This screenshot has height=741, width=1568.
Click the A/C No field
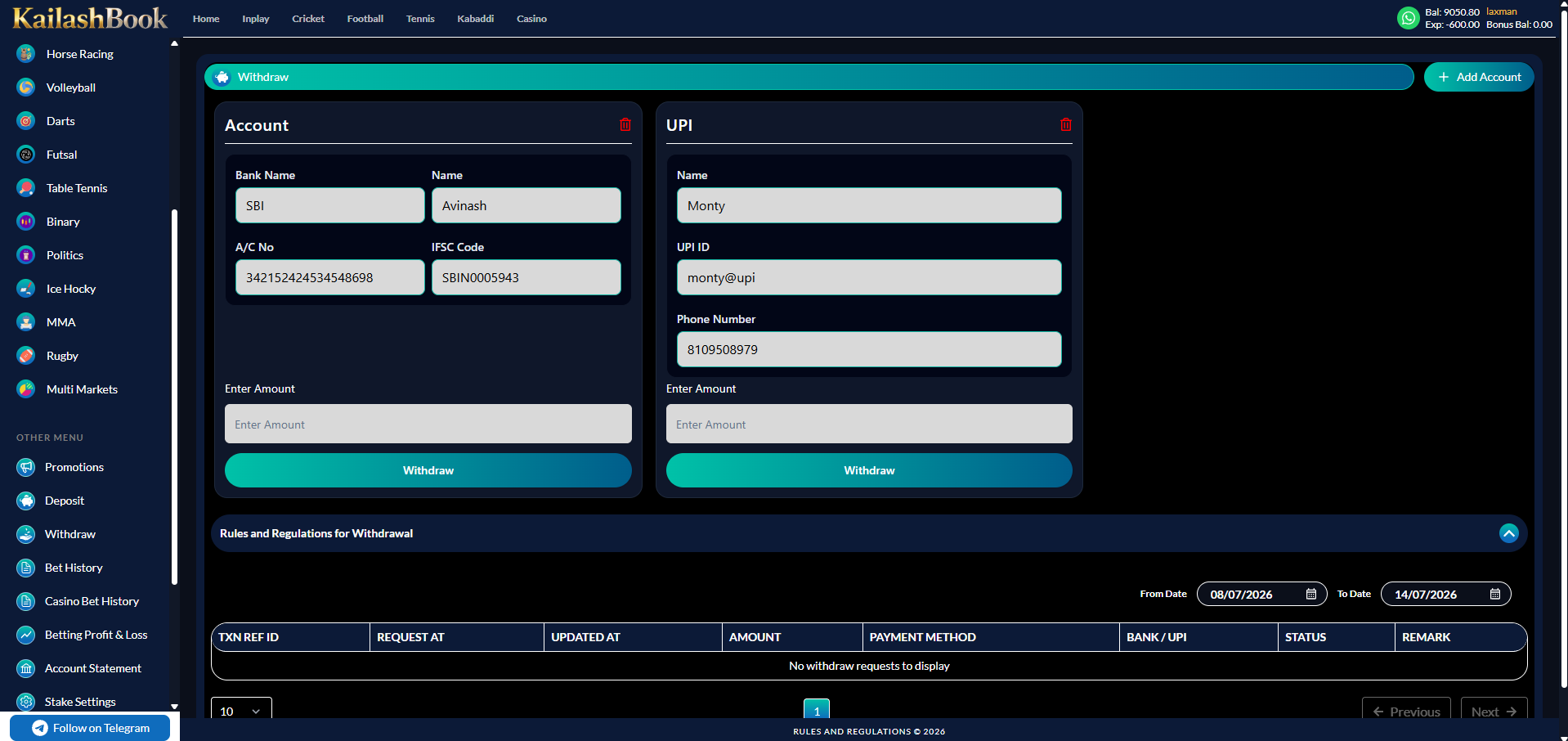pyautogui.click(x=330, y=277)
